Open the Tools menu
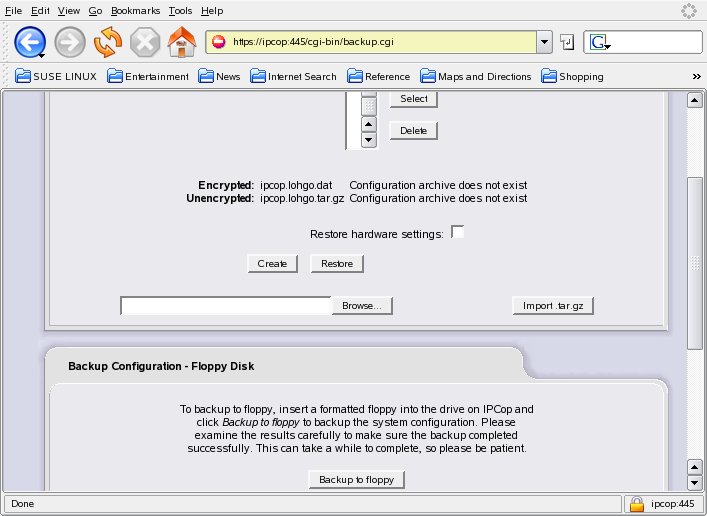The image size is (707, 516). coord(180,10)
